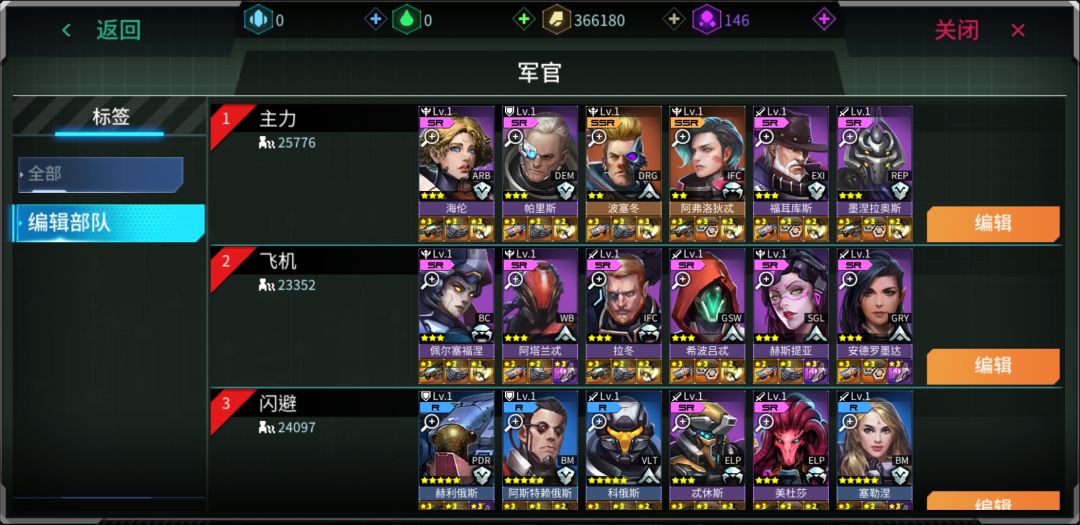Click the magnifier on the 海伦 card
The width and height of the screenshot is (1080, 525).
[x=431, y=137]
